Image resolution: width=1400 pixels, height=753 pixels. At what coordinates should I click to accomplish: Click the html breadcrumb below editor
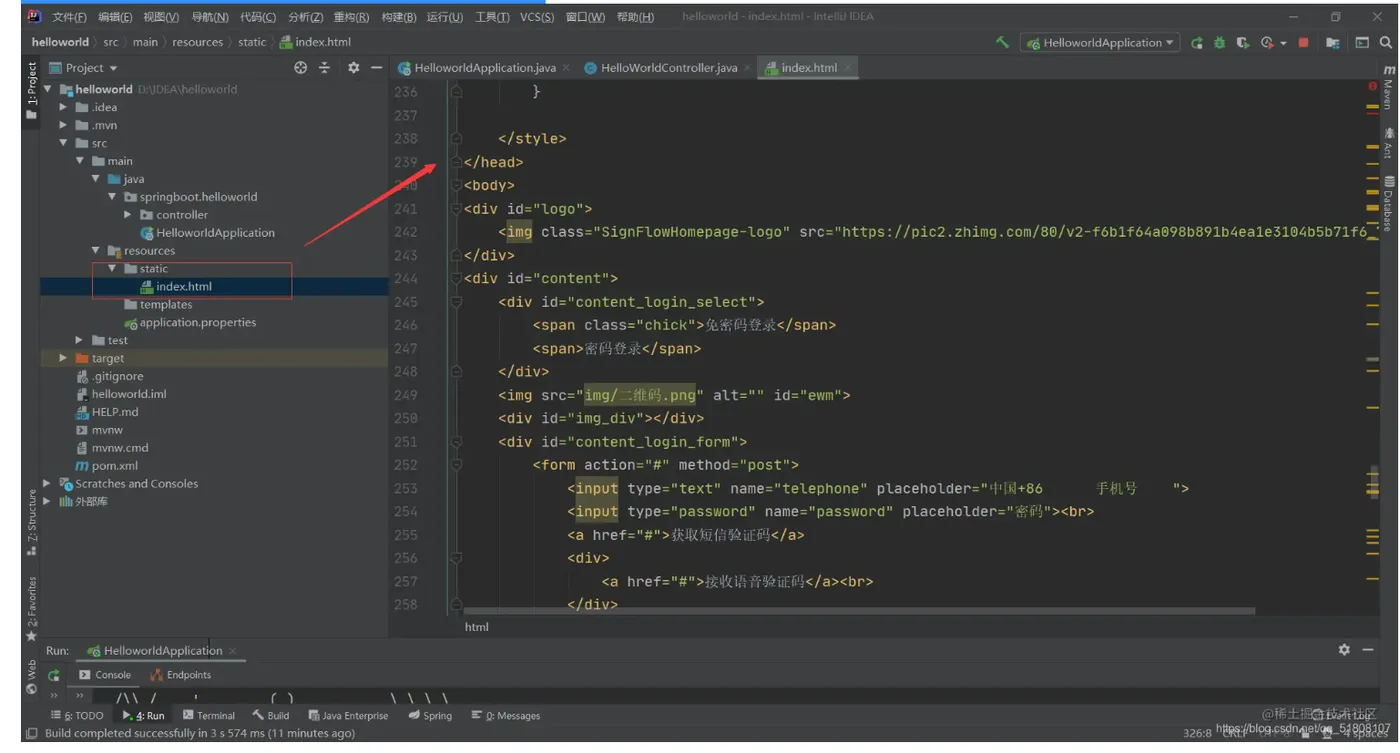point(477,627)
